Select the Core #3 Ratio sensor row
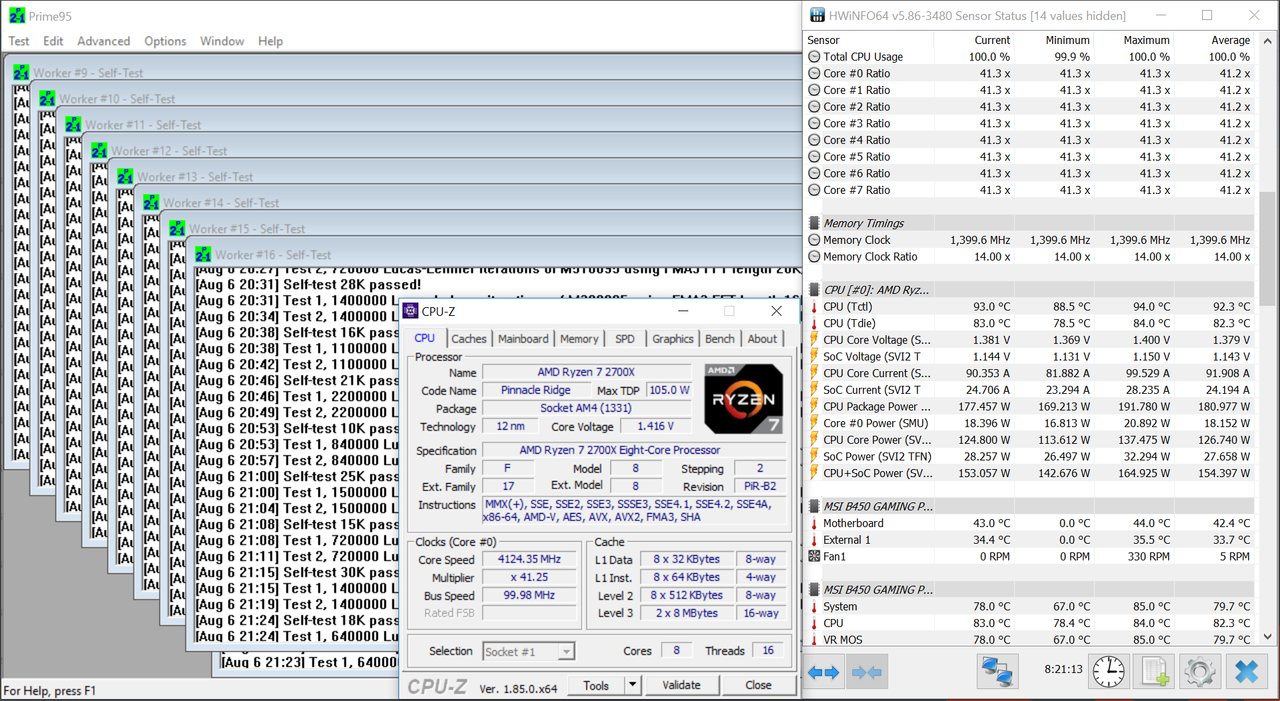This screenshot has height=701, width=1280. pyautogui.click(x=1030, y=123)
